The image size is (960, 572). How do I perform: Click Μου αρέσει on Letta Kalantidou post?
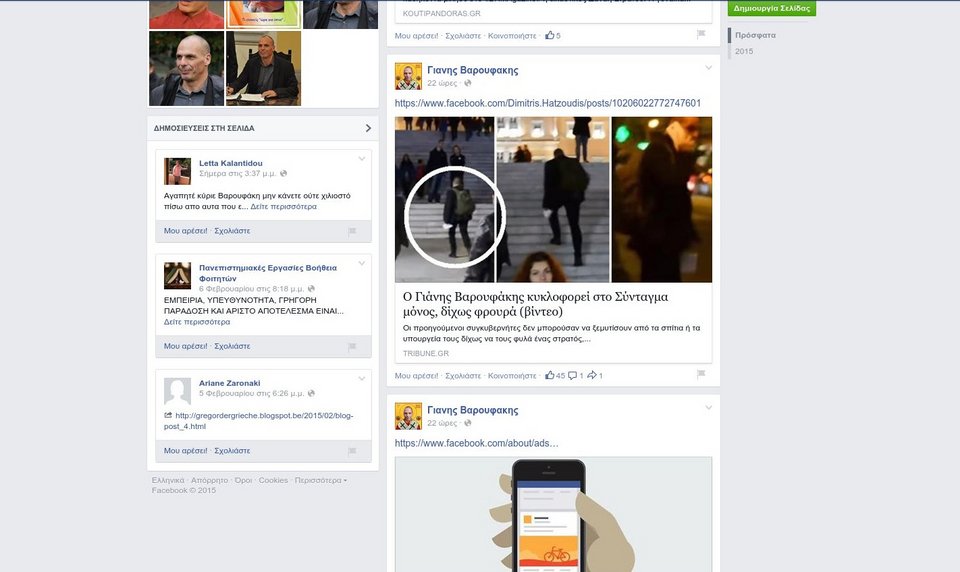click(x=186, y=231)
